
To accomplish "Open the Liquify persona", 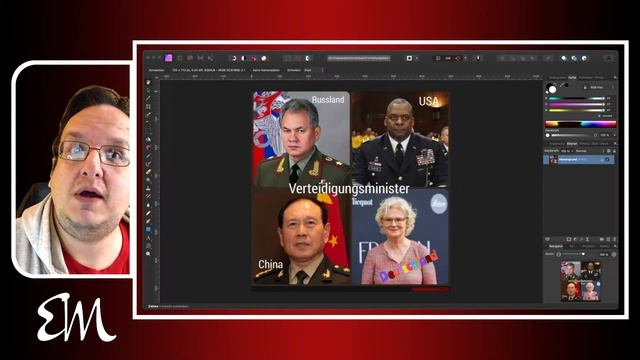I will pos(180,58).
